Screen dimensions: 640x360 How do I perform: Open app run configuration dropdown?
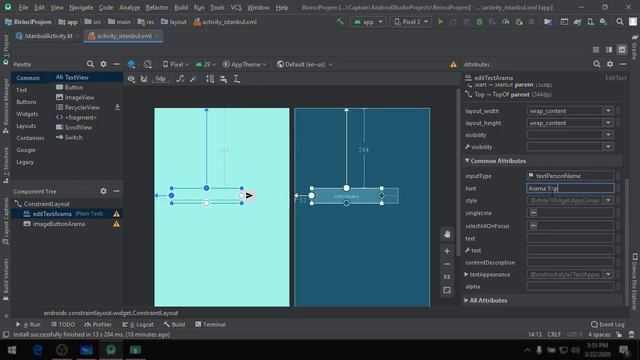(x=368, y=22)
